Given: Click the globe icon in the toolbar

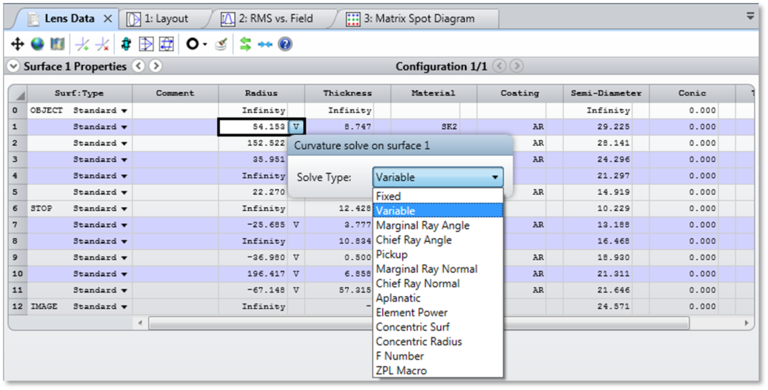Looking at the screenshot, I should click(37, 45).
